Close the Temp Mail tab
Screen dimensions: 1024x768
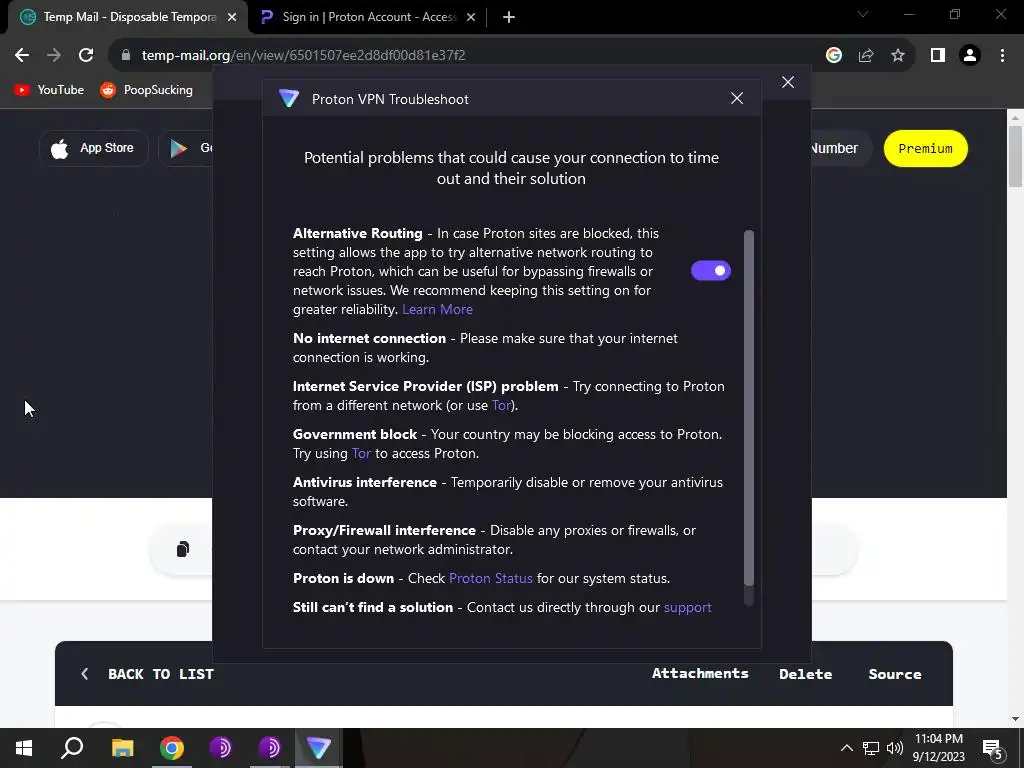coord(232,18)
